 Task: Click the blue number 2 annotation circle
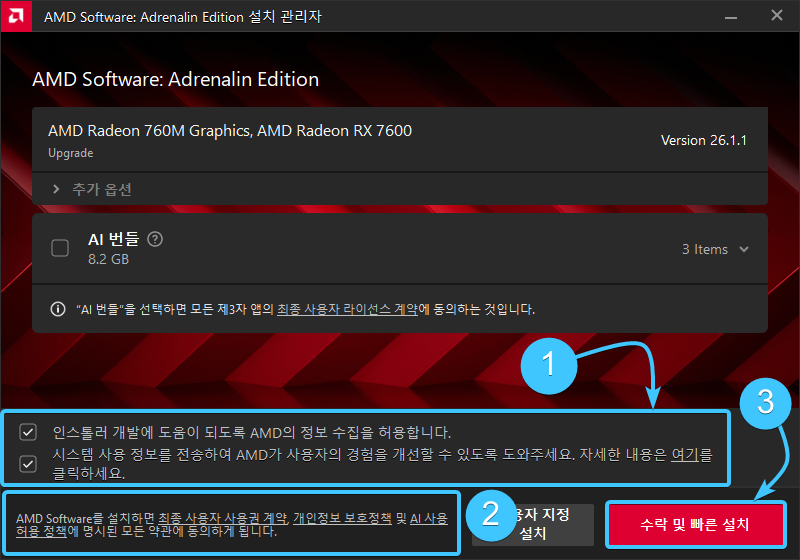491,514
